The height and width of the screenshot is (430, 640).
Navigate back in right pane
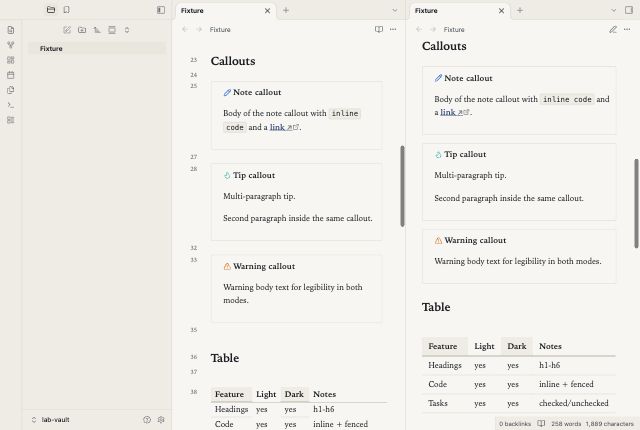point(419,29)
